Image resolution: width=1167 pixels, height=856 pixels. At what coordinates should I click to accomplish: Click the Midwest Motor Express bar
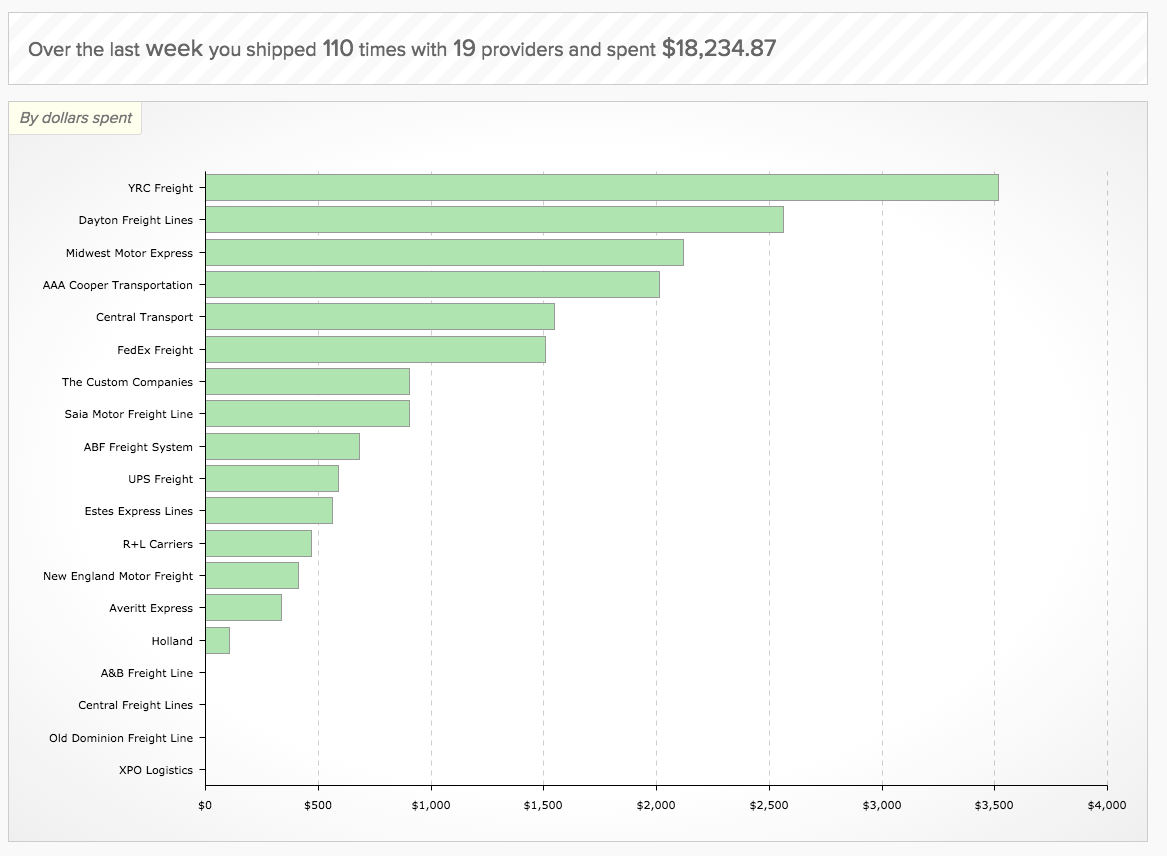pos(445,252)
